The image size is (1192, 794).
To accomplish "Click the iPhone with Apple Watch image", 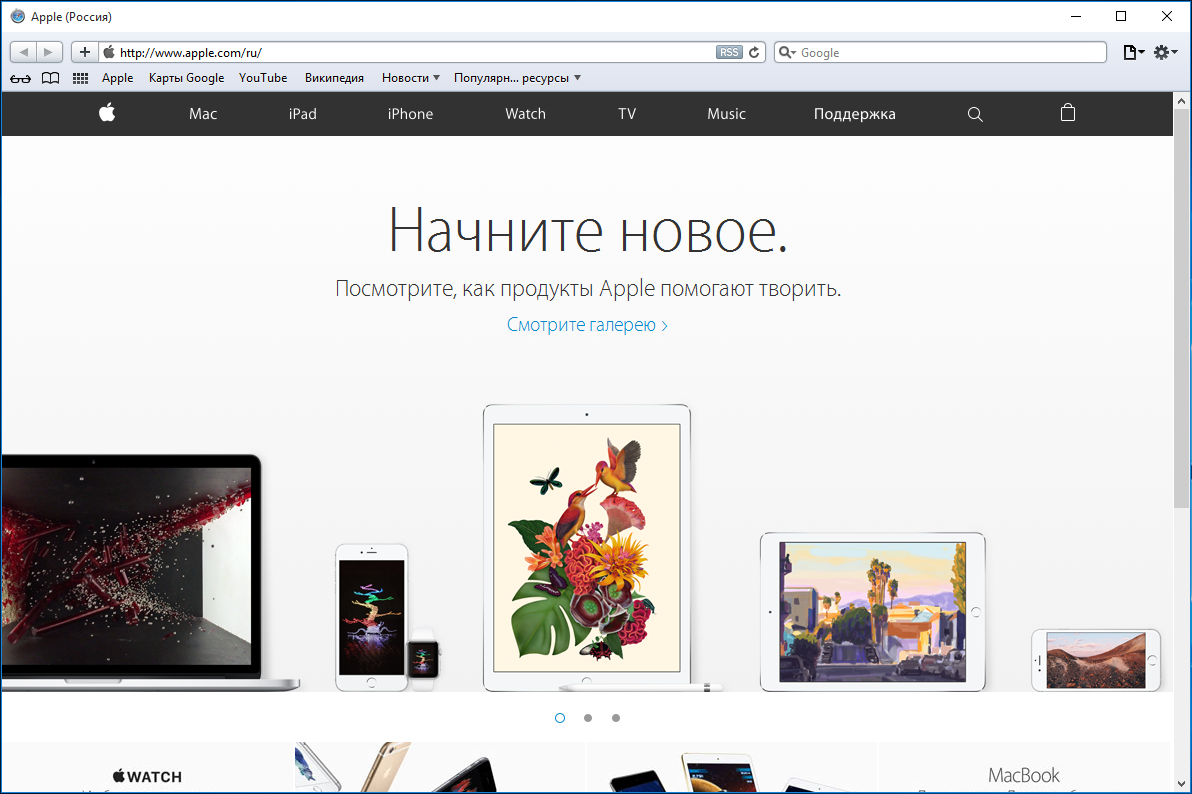I will coord(387,617).
